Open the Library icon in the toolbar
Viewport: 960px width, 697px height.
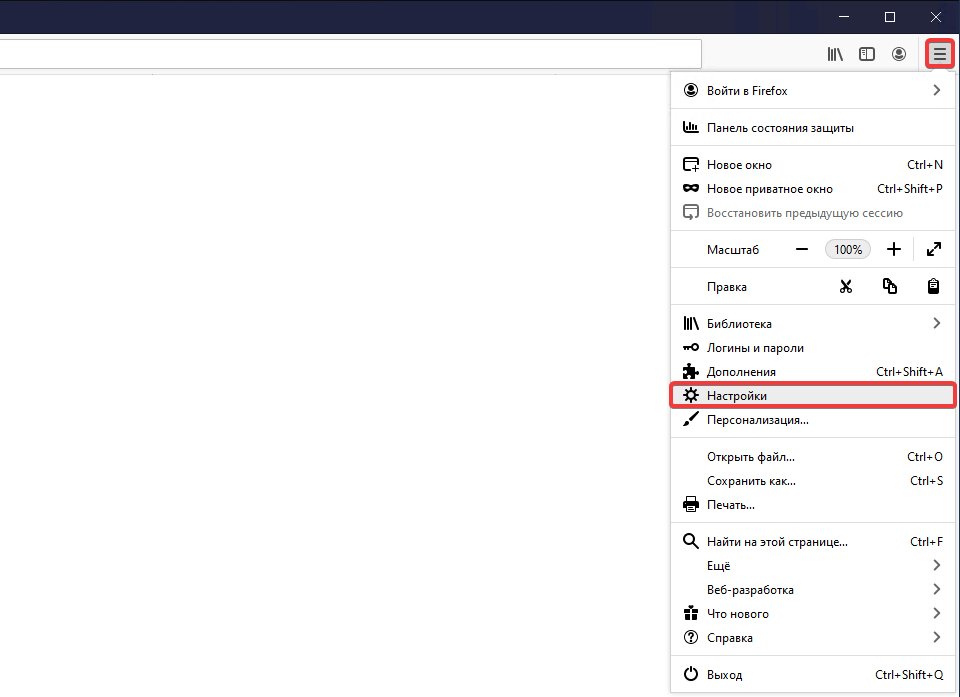pyautogui.click(x=835, y=54)
